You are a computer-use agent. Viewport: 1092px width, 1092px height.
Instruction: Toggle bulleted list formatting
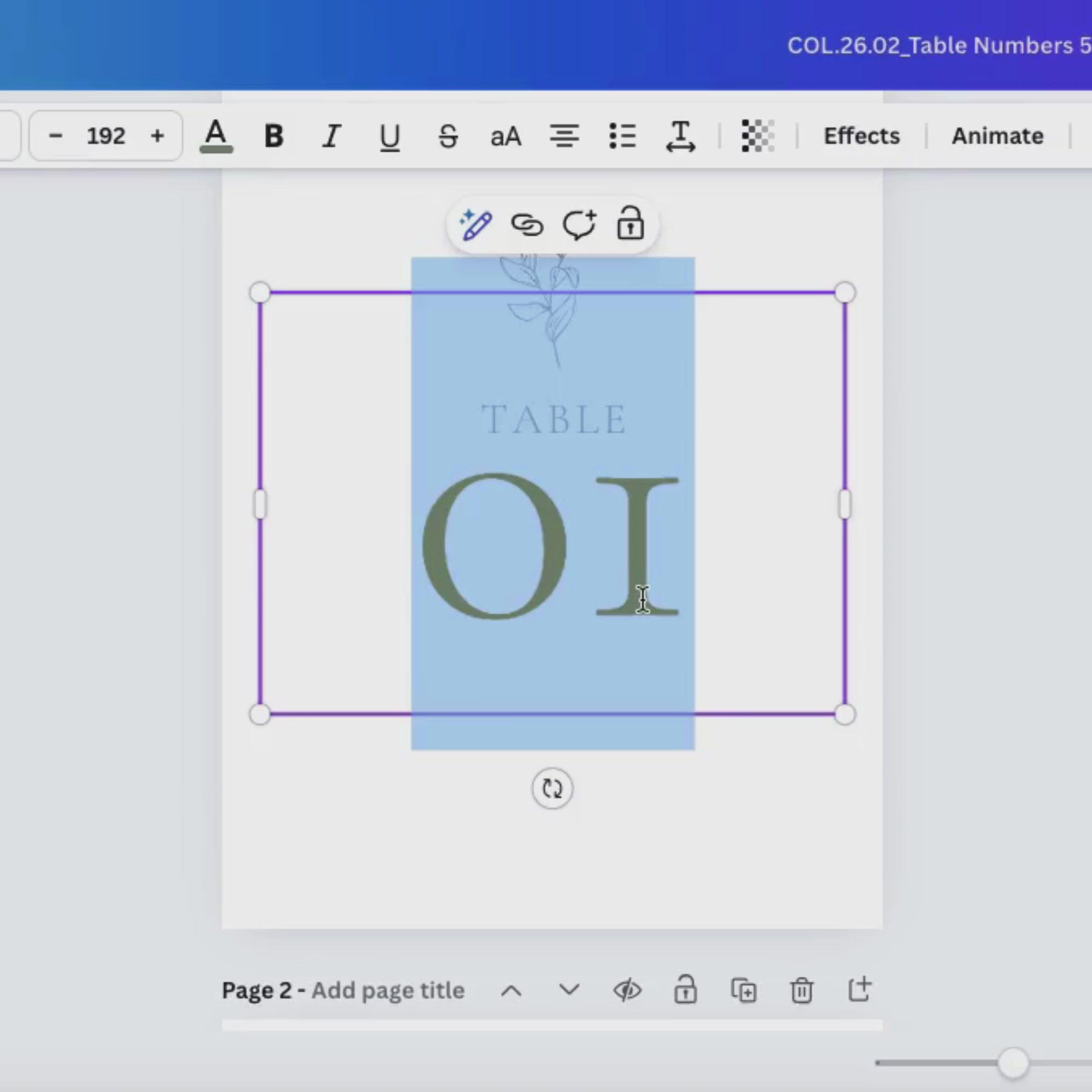click(622, 136)
